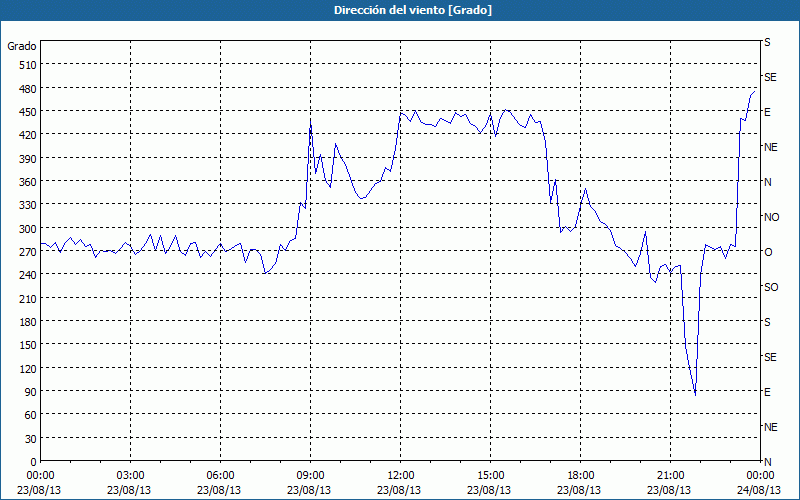800x500 pixels.
Task: Select the 'N' compass label level with 0
Action: click(767, 462)
